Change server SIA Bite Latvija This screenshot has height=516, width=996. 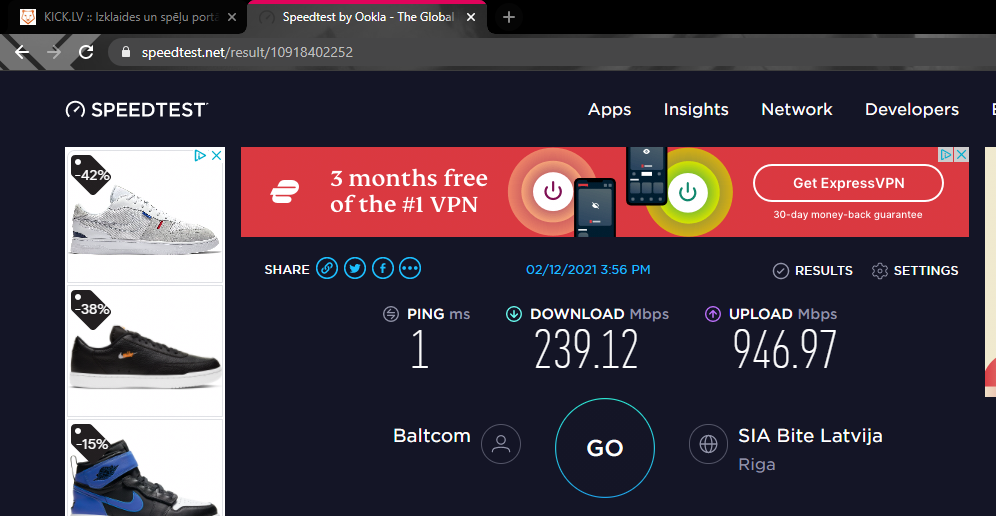coord(810,436)
